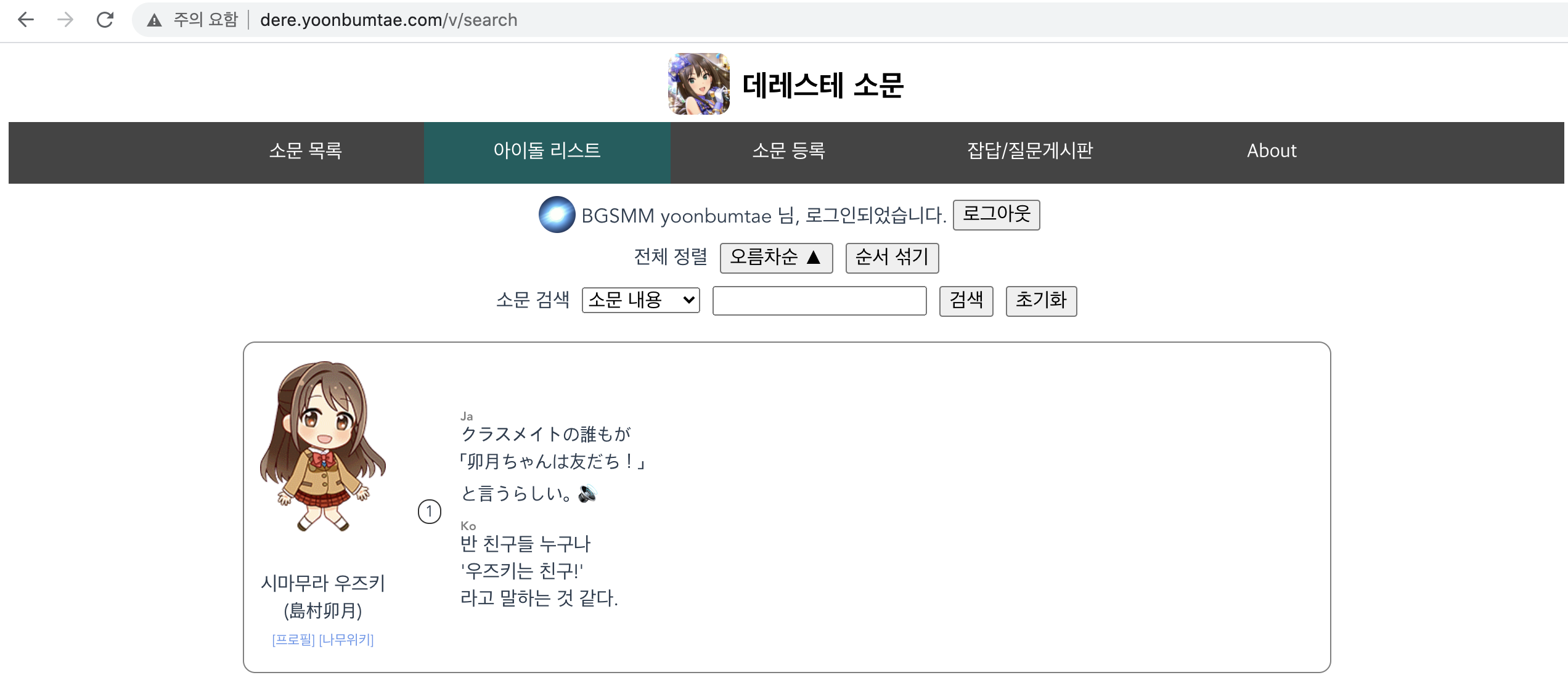
Task: Click the 로그아웃 logout button
Action: pos(996,215)
